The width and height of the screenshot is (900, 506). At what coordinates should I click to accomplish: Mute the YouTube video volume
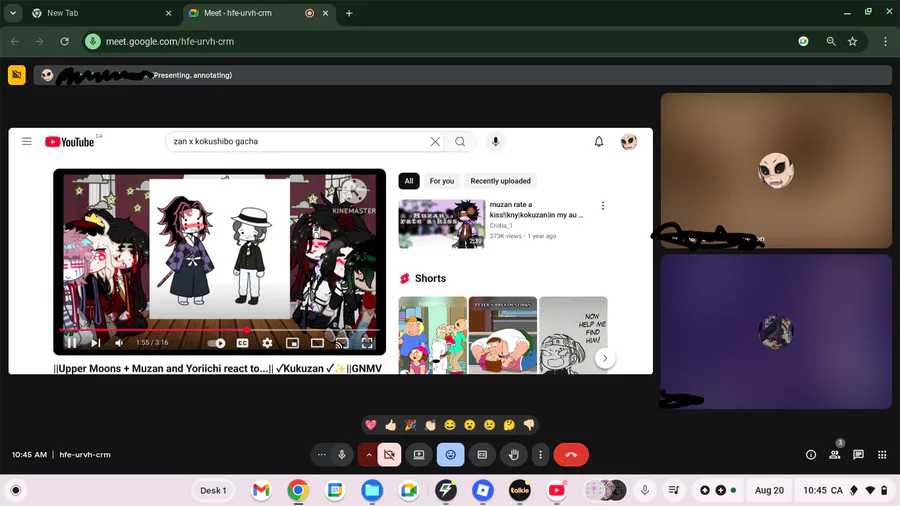119,343
